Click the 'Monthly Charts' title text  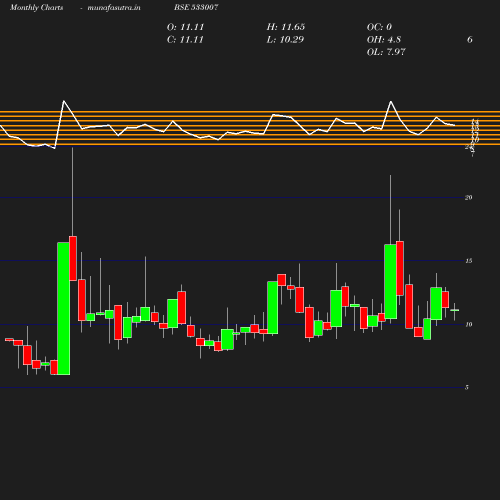pos(37,7)
